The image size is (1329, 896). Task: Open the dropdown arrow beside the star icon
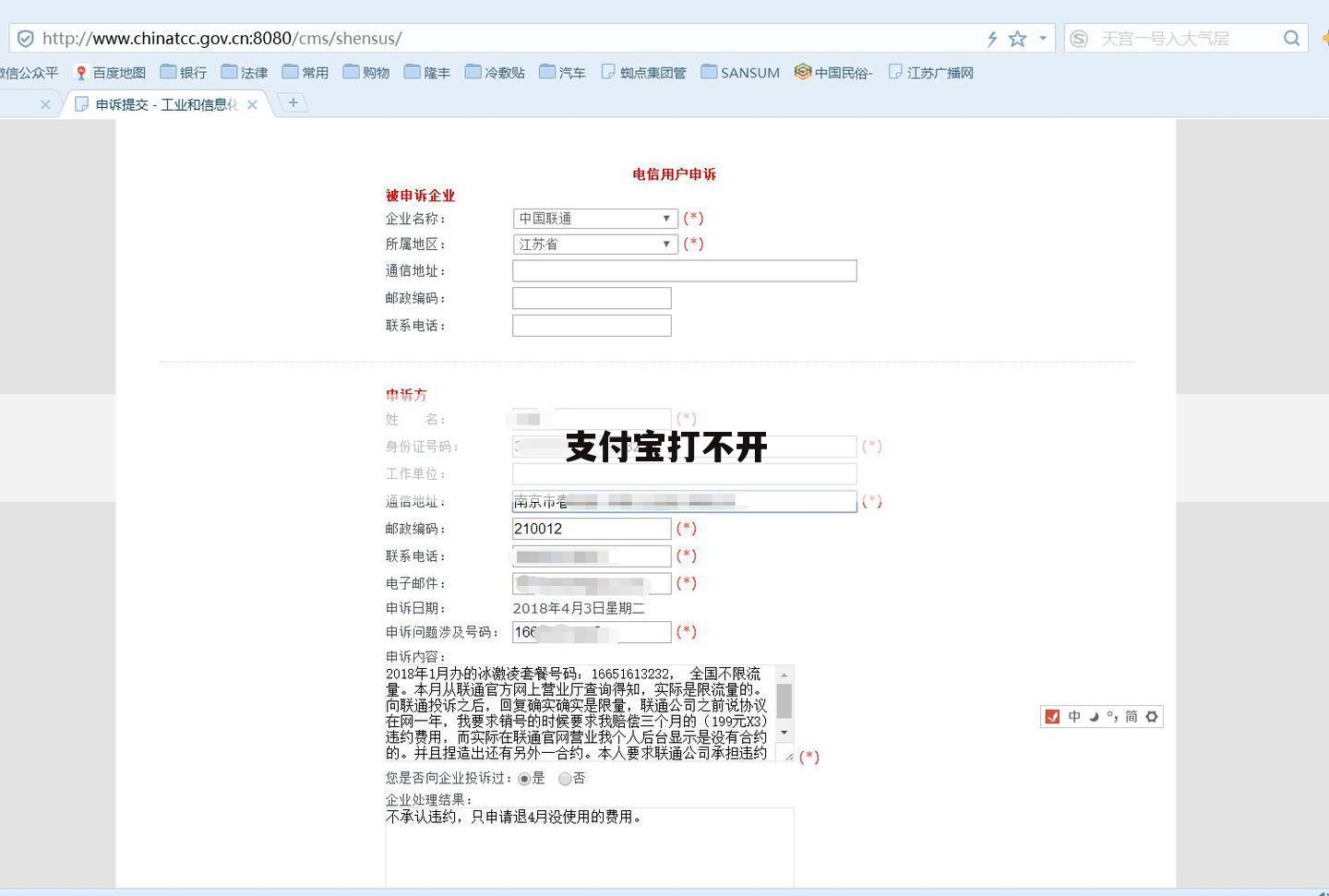[1043, 38]
